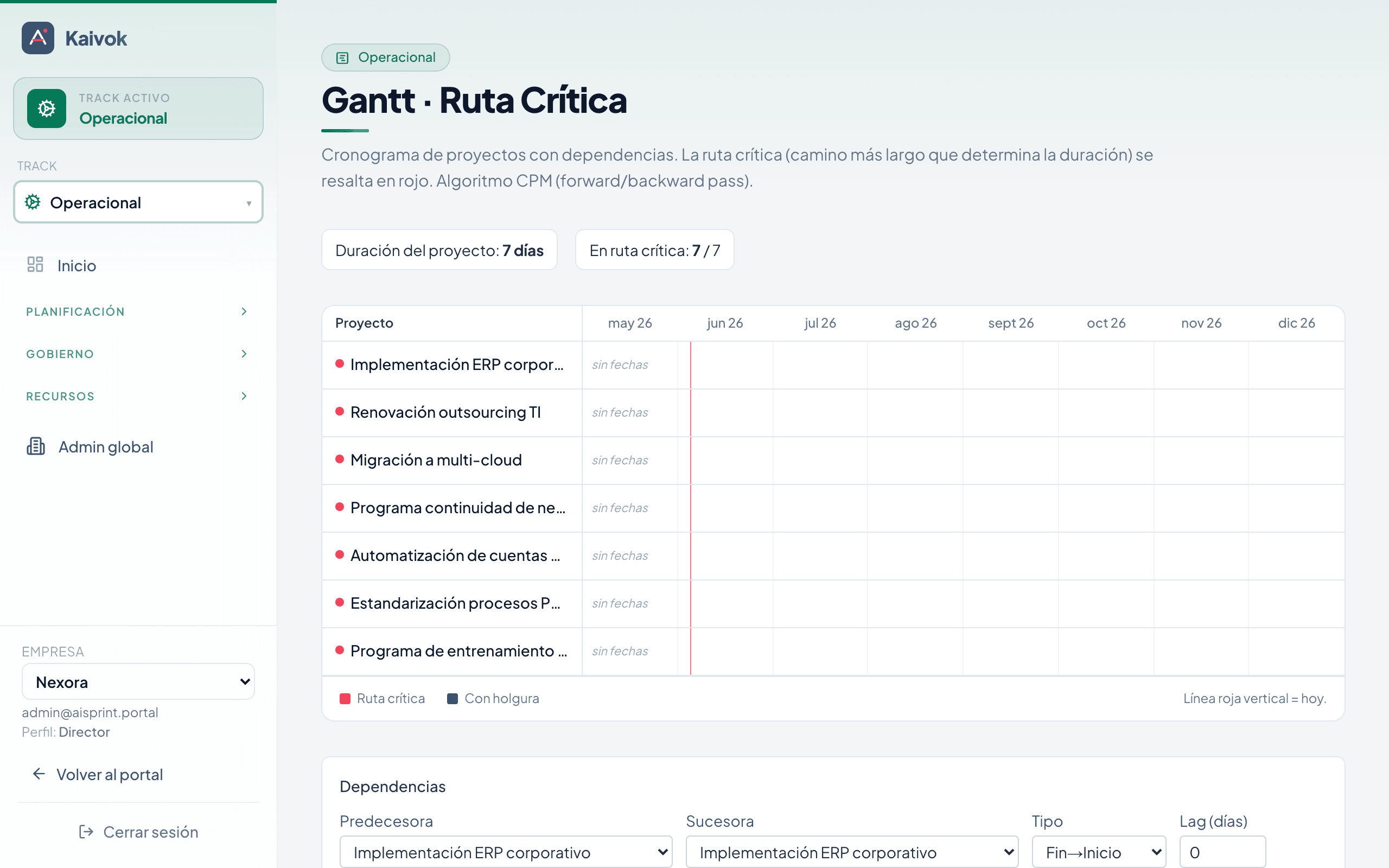Click the list icon in the Operacional badge
This screenshot has height=868, width=1389.
pyautogui.click(x=342, y=58)
